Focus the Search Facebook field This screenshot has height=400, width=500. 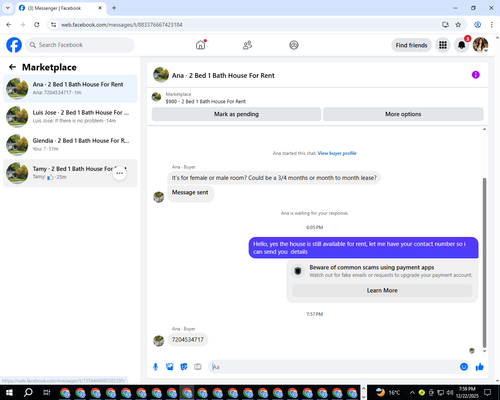(80, 45)
